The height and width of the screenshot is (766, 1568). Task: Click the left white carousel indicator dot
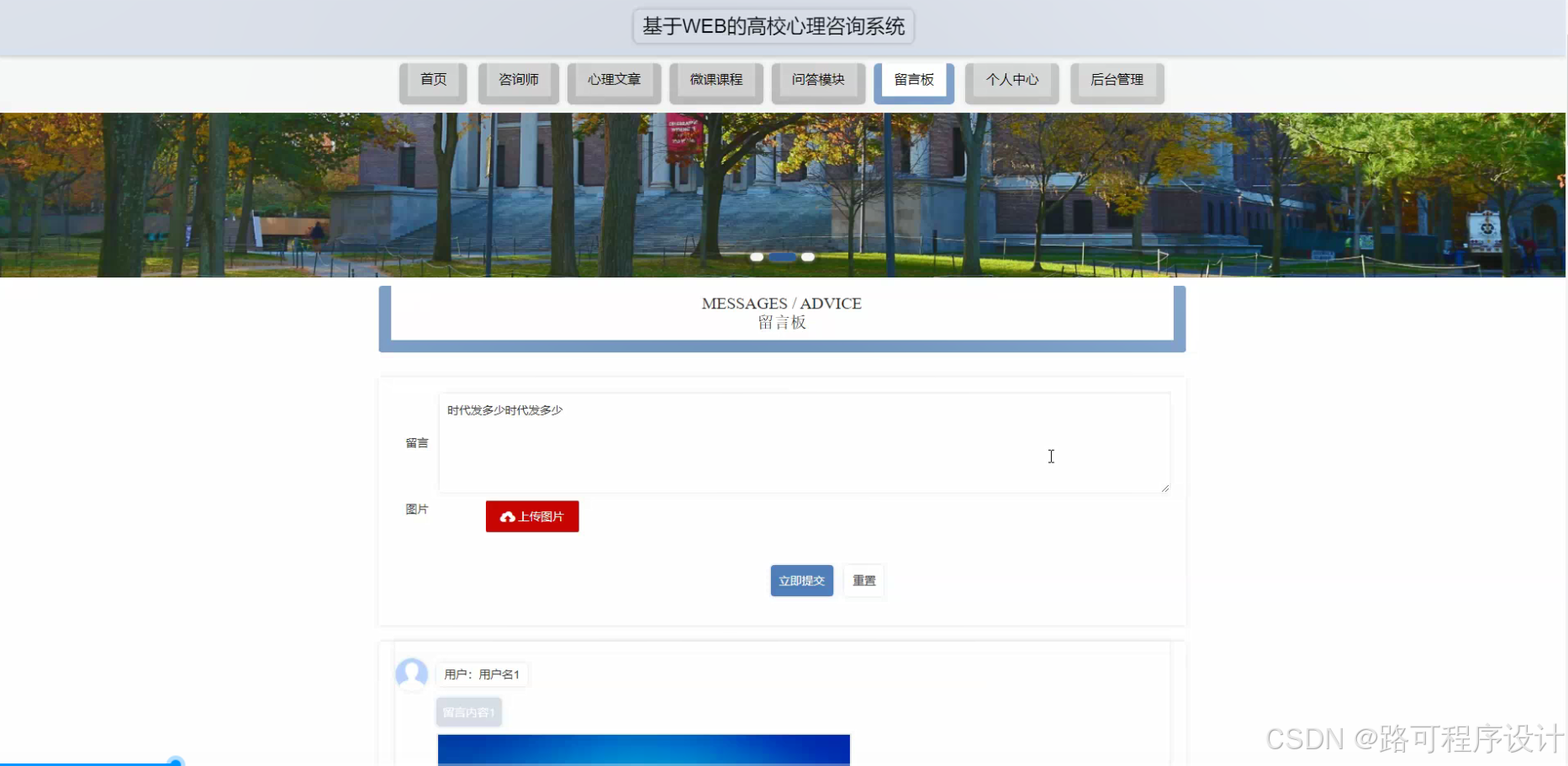point(756,256)
